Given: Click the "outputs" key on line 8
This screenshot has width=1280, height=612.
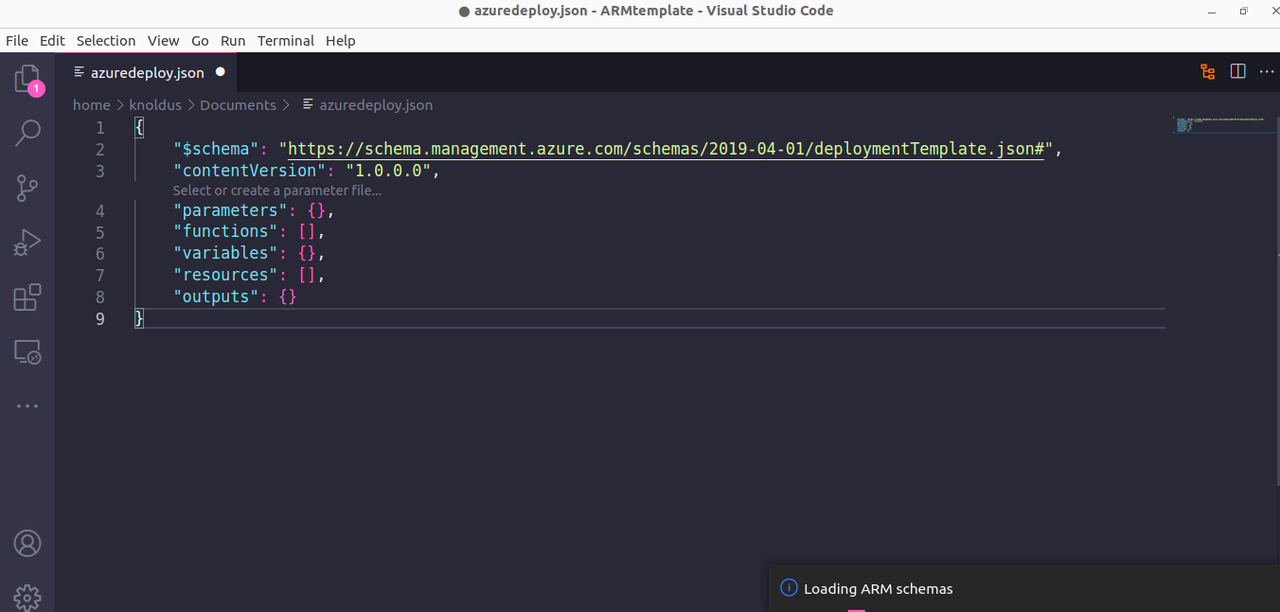Looking at the screenshot, I should pyautogui.click(x=216, y=297).
